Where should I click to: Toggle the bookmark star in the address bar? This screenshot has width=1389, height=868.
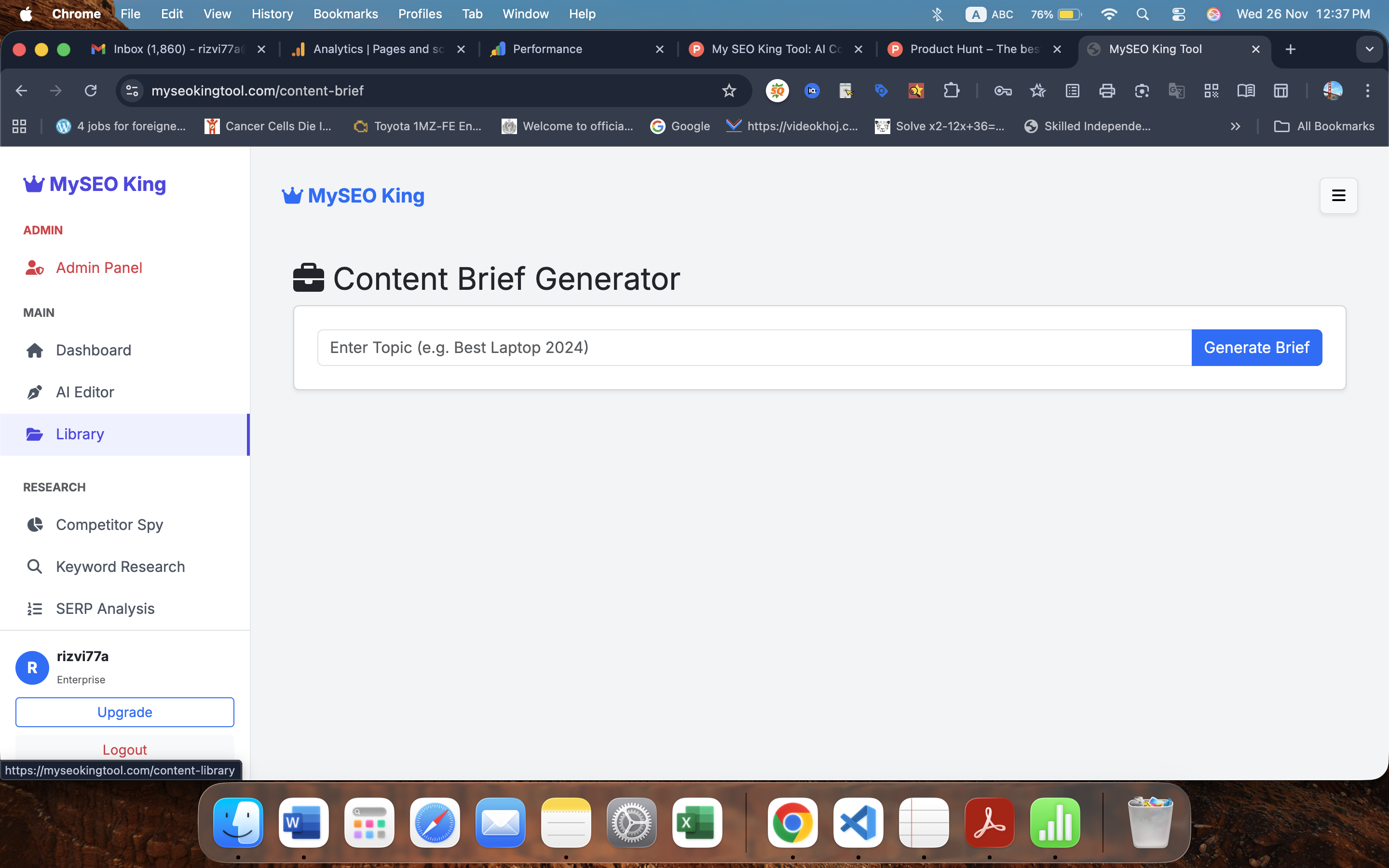[x=729, y=91]
